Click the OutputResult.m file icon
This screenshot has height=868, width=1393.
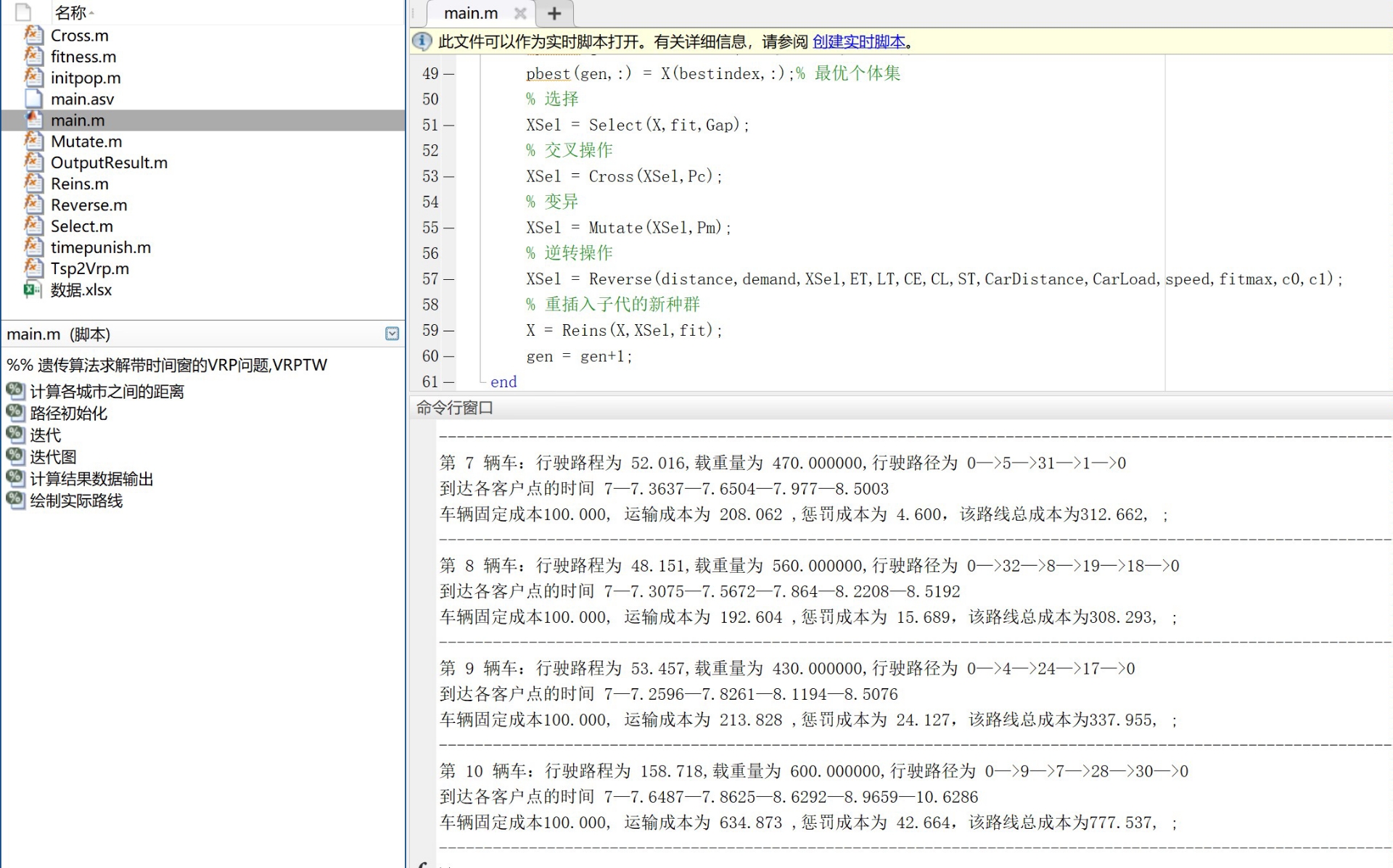point(33,162)
